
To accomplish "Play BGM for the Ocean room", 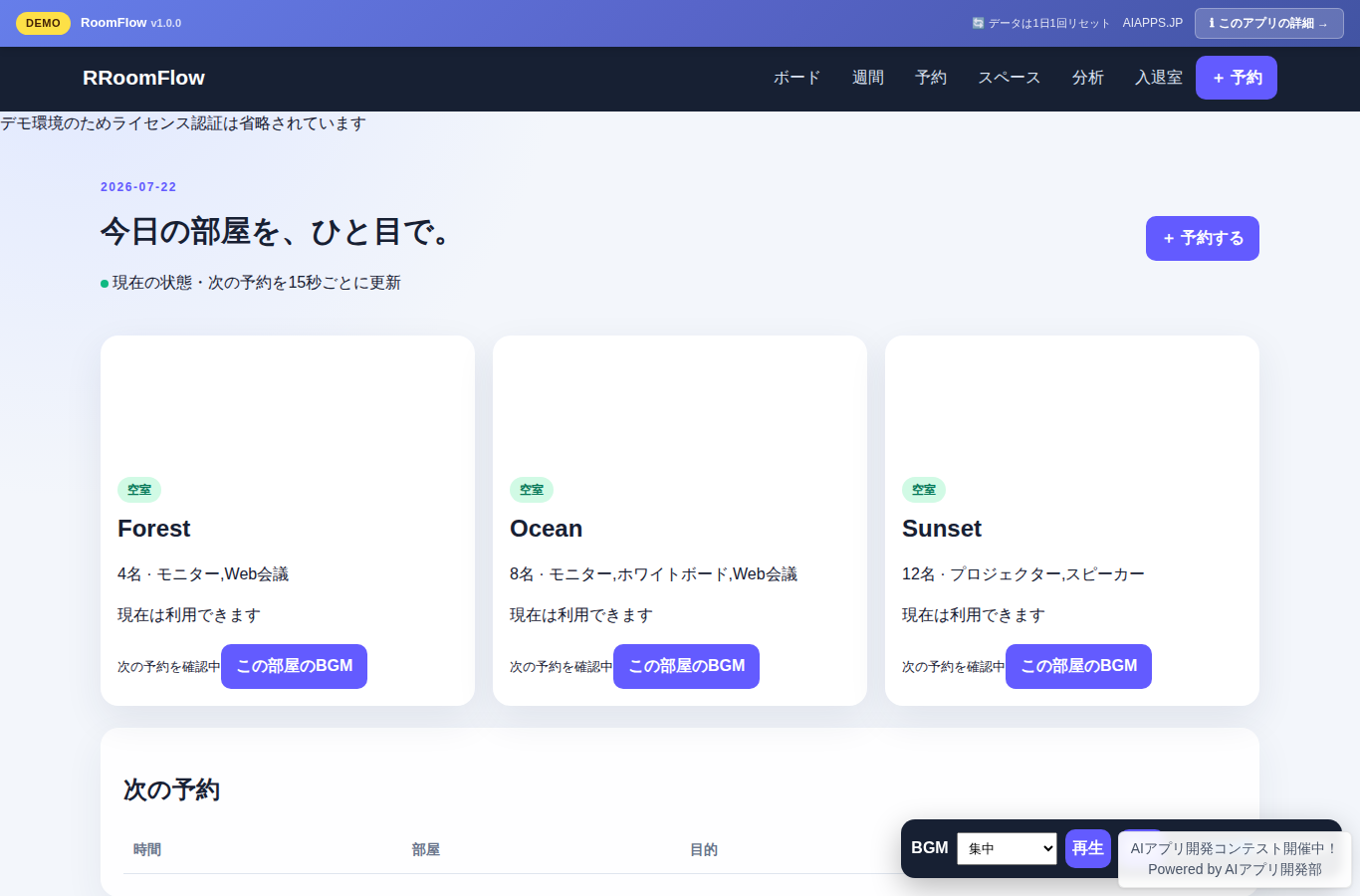I will [686, 666].
